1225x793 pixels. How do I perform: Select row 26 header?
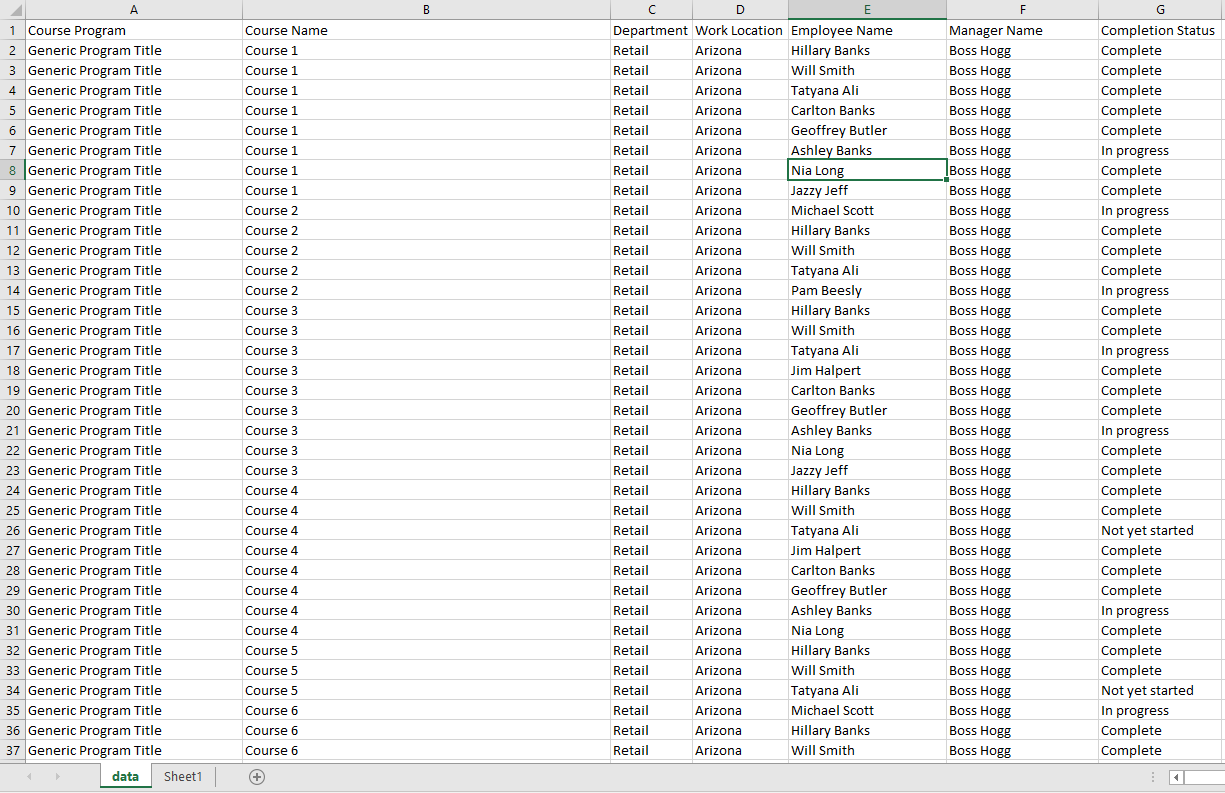[x=12, y=530]
